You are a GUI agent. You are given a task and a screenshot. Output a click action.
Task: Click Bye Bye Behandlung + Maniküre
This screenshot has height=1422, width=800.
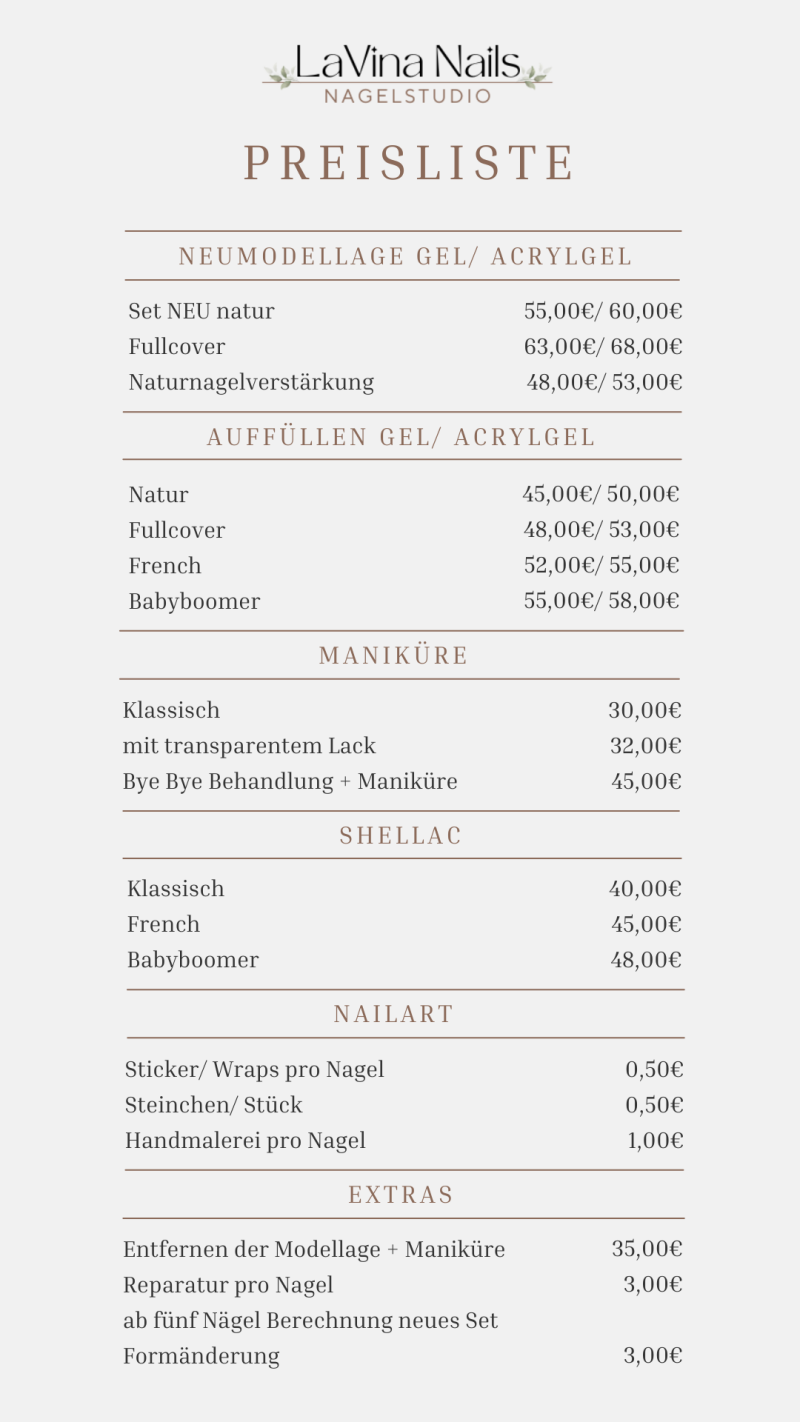point(290,782)
